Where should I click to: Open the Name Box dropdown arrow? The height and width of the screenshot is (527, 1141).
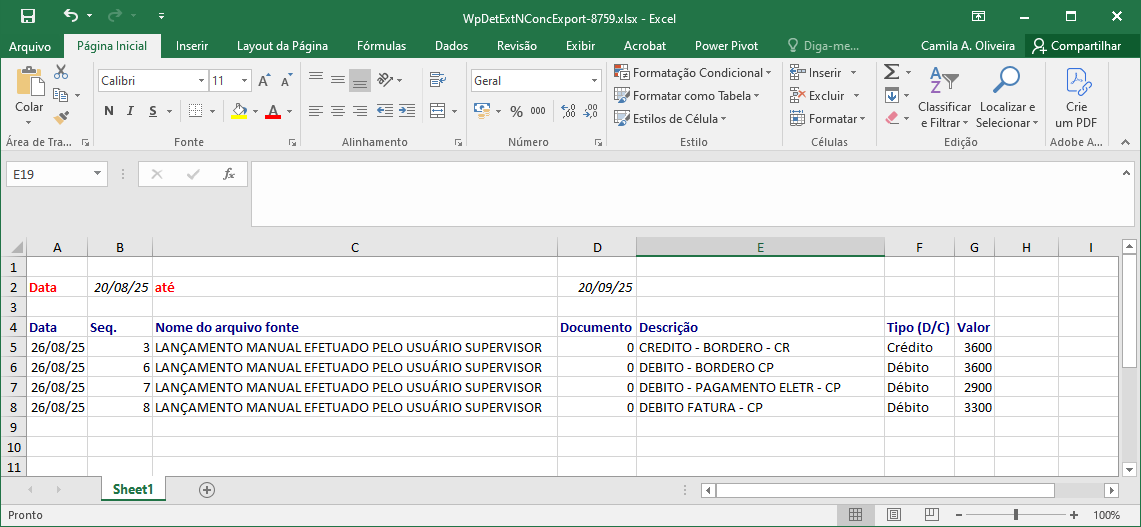click(x=98, y=174)
